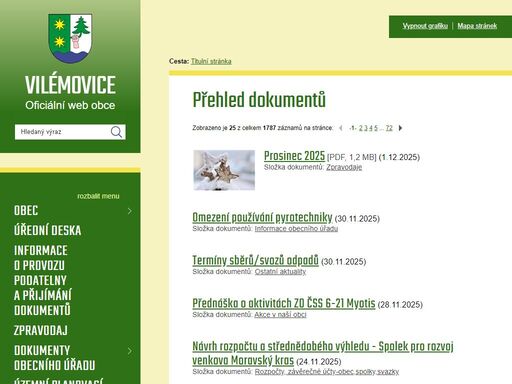Open 'Ostatní aktuality' folder link
The width and height of the screenshot is (512, 384).
280,272
